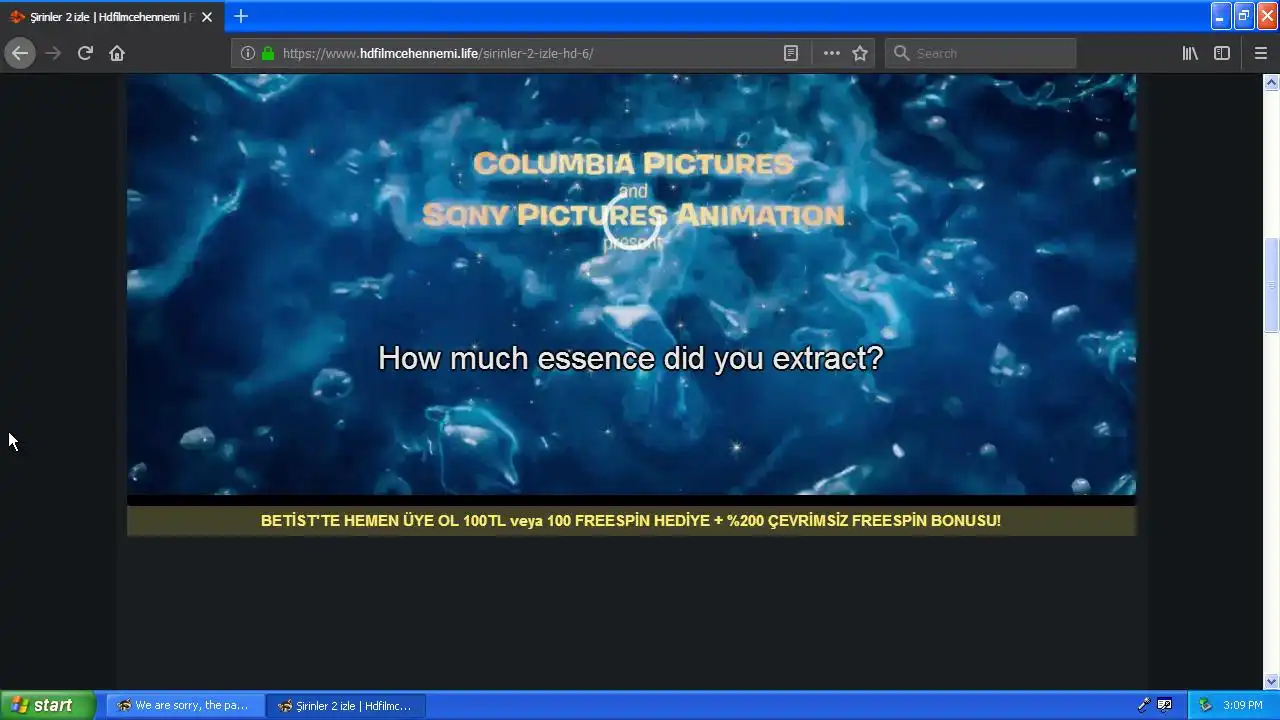The width and height of the screenshot is (1280, 720).
Task: Show the sidebars button
Action: [1222, 53]
